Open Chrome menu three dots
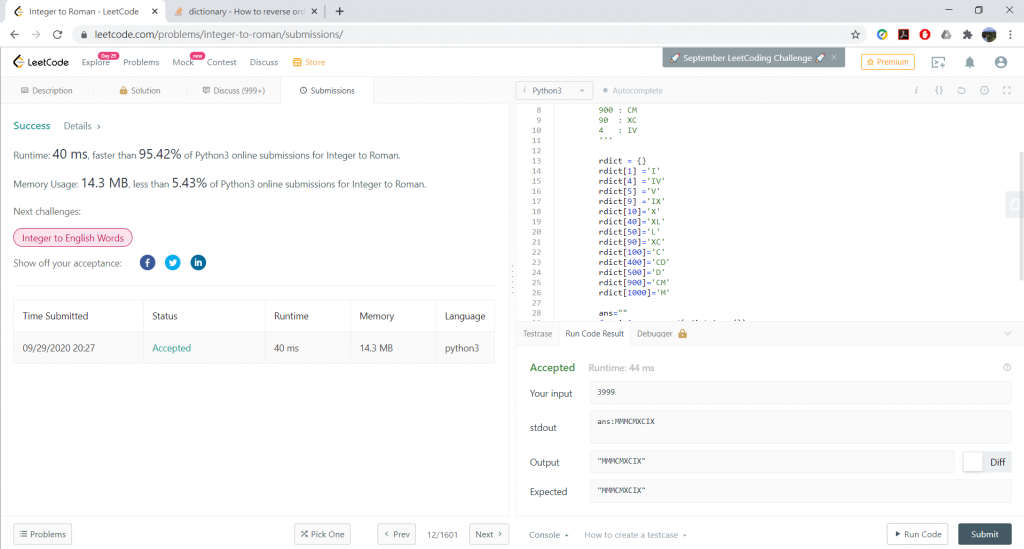The height and width of the screenshot is (549, 1024). tap(1010, 35)
